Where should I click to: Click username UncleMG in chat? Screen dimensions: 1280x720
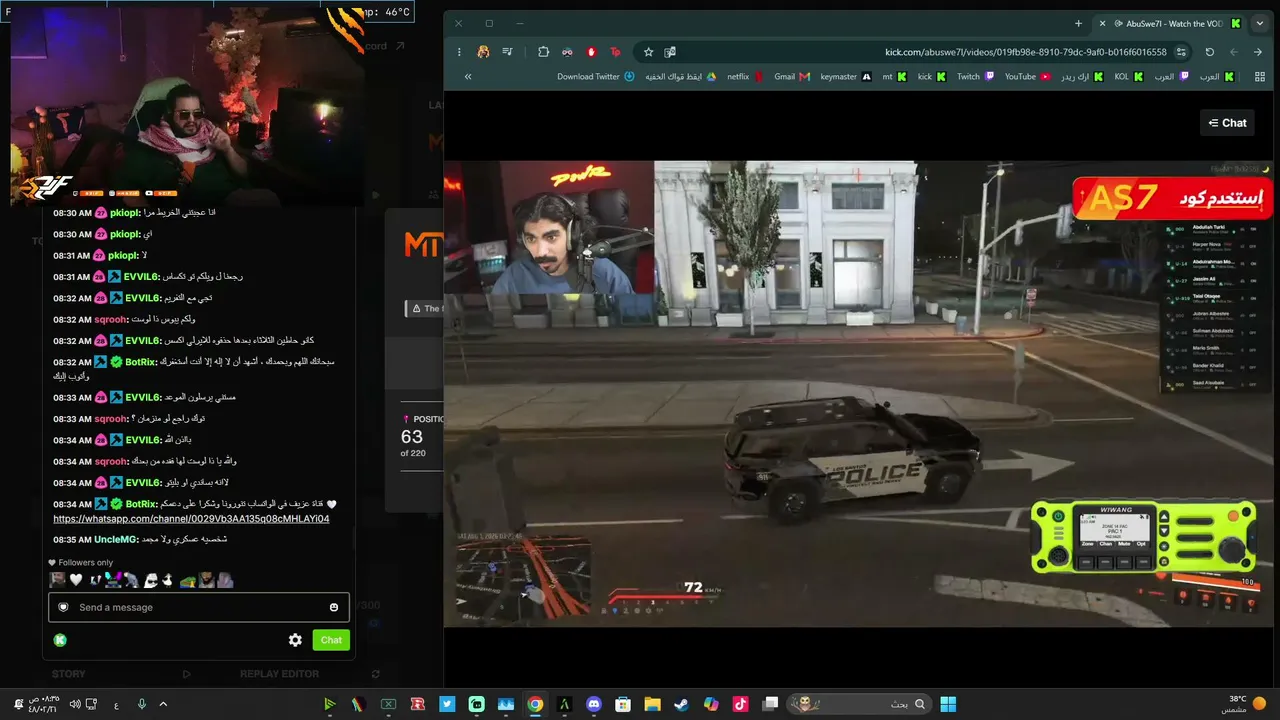coord(115,540)
